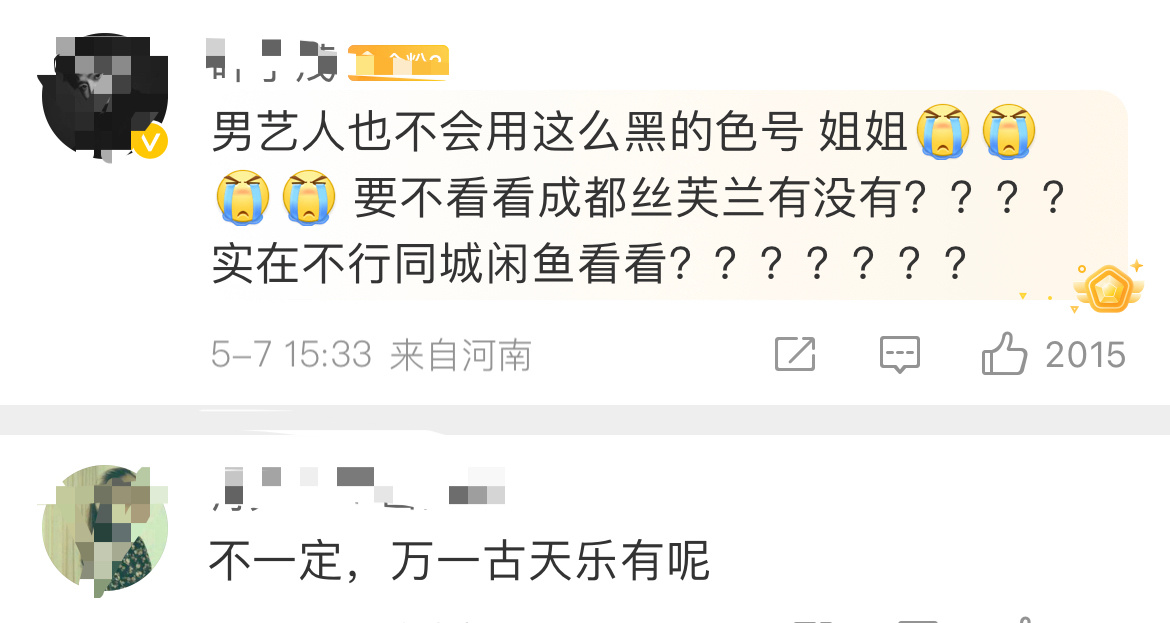
Task: Open the comment reply bubble icon
Action: pyautogui.click(x=899, y=354)
